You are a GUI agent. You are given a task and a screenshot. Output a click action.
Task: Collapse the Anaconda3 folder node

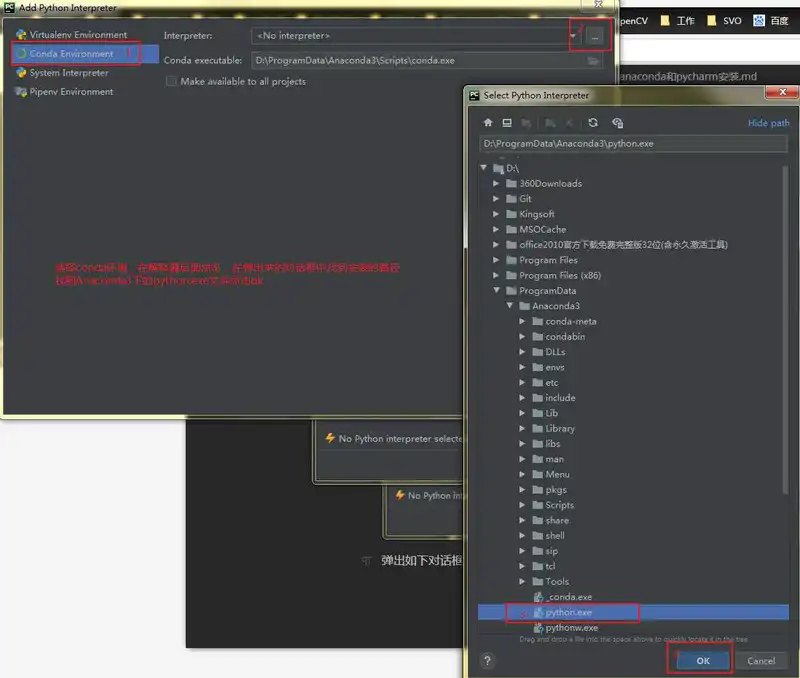pyautogui.click(x=510, y=306)
